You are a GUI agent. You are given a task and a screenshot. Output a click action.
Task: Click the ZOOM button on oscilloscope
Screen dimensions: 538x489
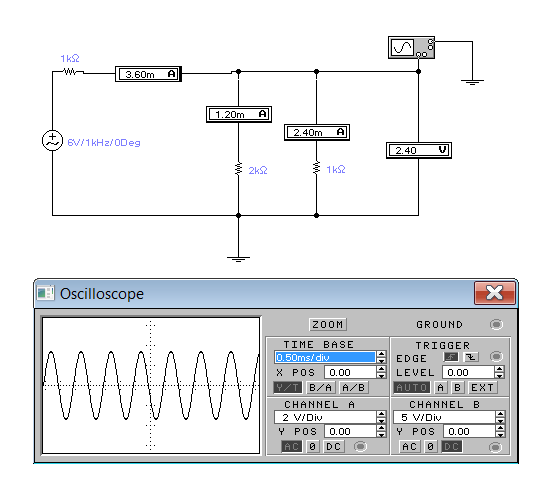pos(328,324)
